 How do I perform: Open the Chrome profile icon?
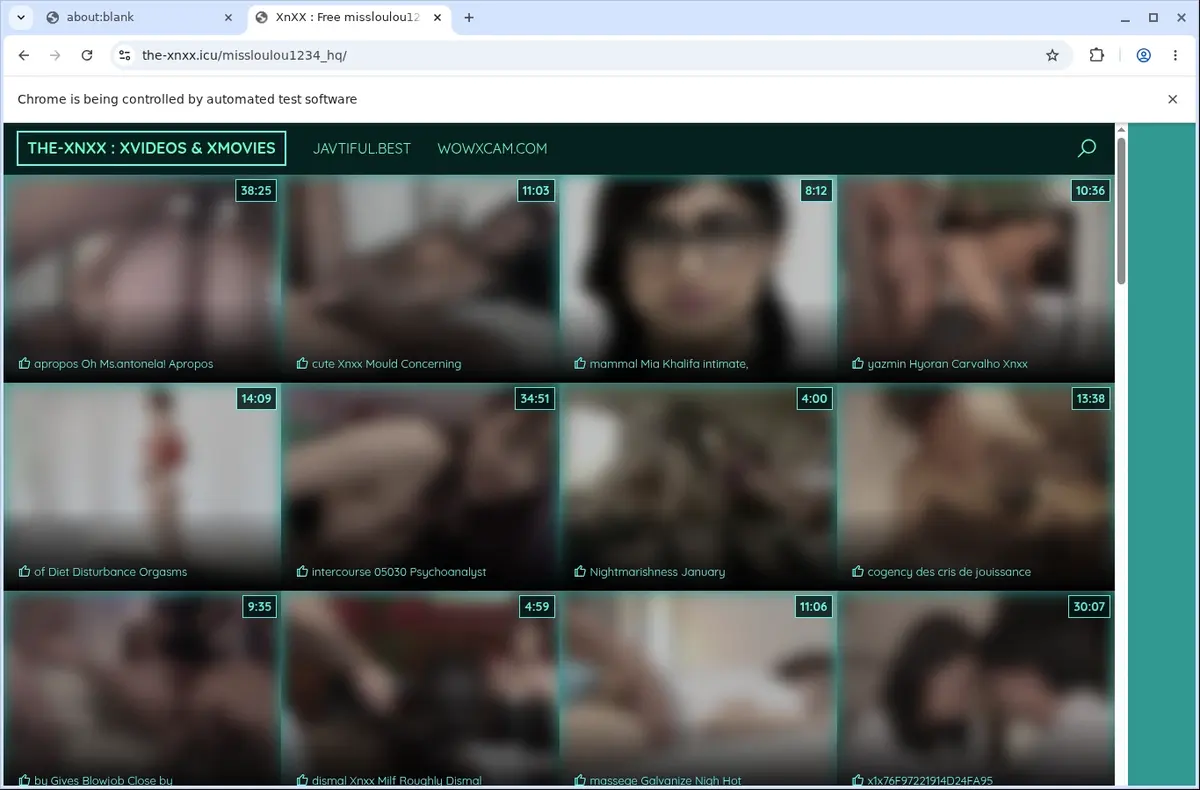coord(1143,56)
